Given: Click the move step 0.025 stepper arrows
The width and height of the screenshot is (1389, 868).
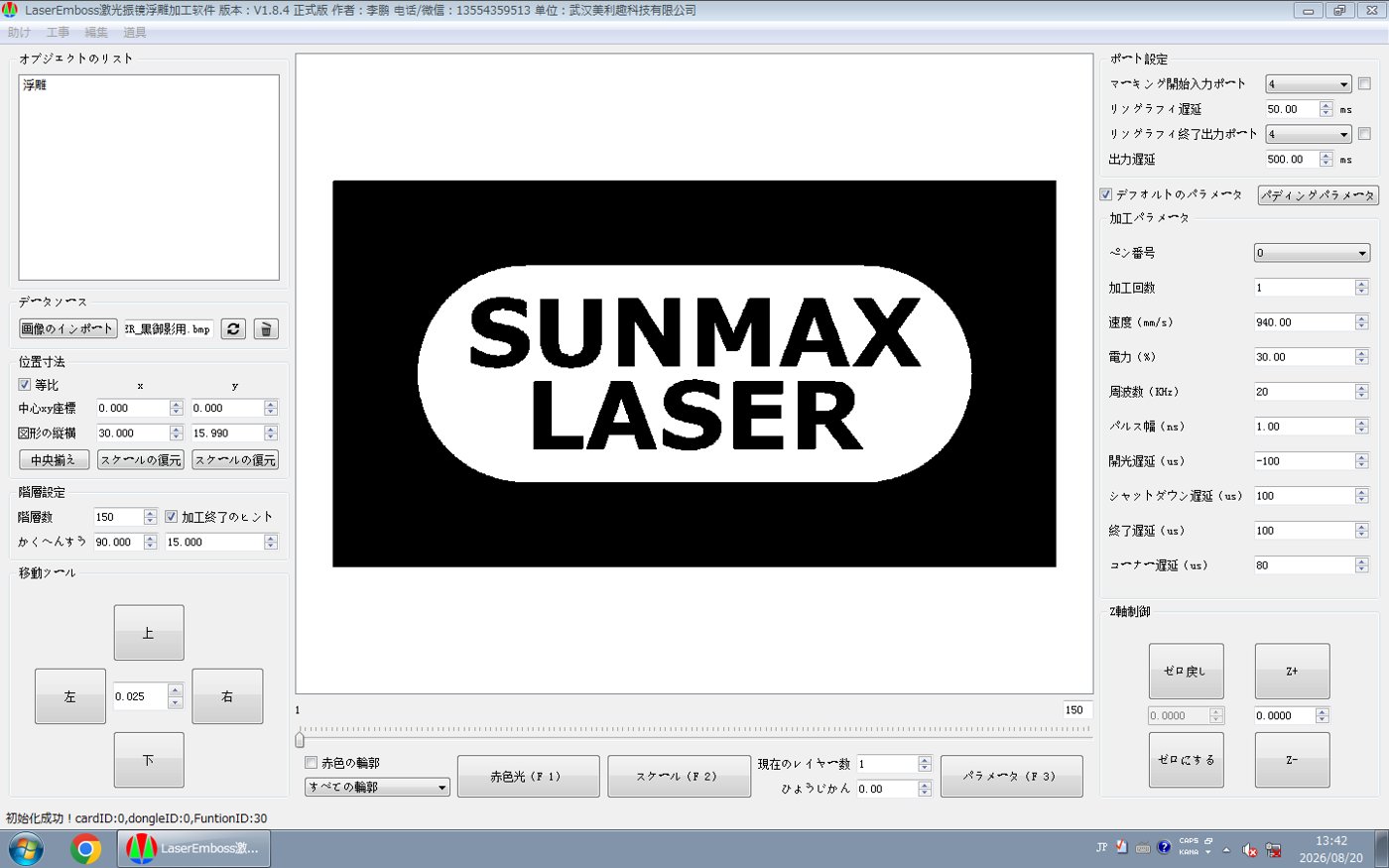Looking at the screenshot, I should [176, 696].
